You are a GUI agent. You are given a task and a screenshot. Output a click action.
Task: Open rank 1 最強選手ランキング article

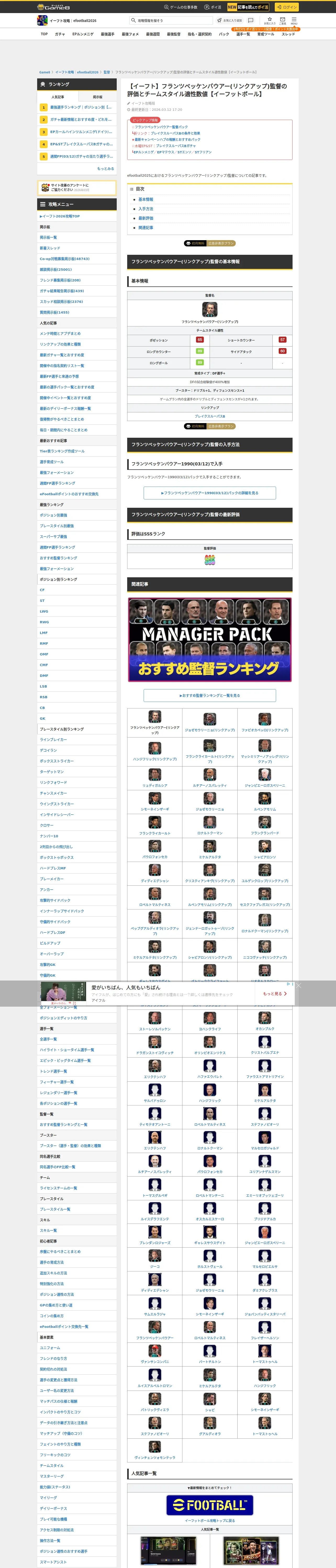pos(77,107)
